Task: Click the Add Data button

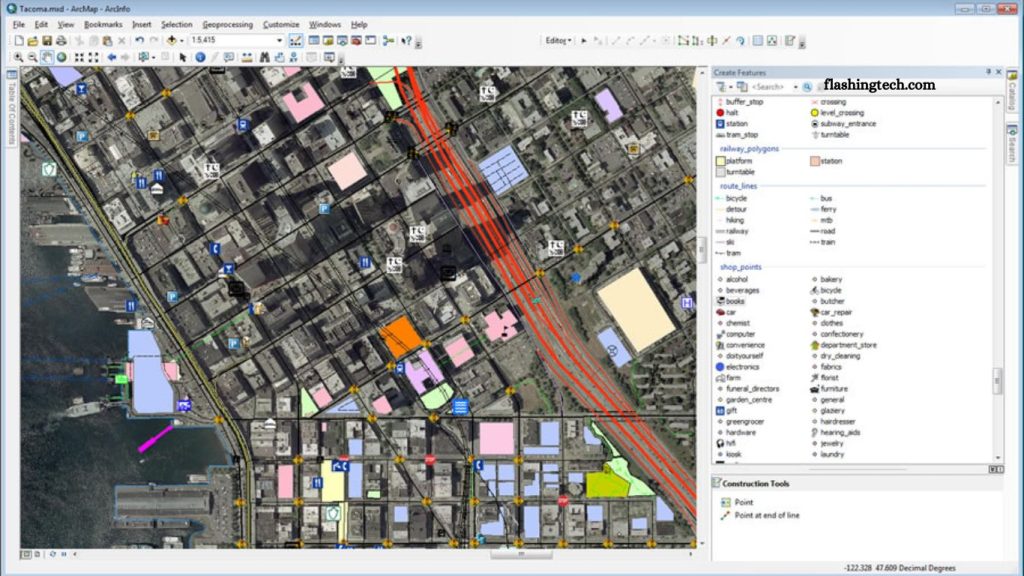Action: pyautogui.click(x=172, y=40)
